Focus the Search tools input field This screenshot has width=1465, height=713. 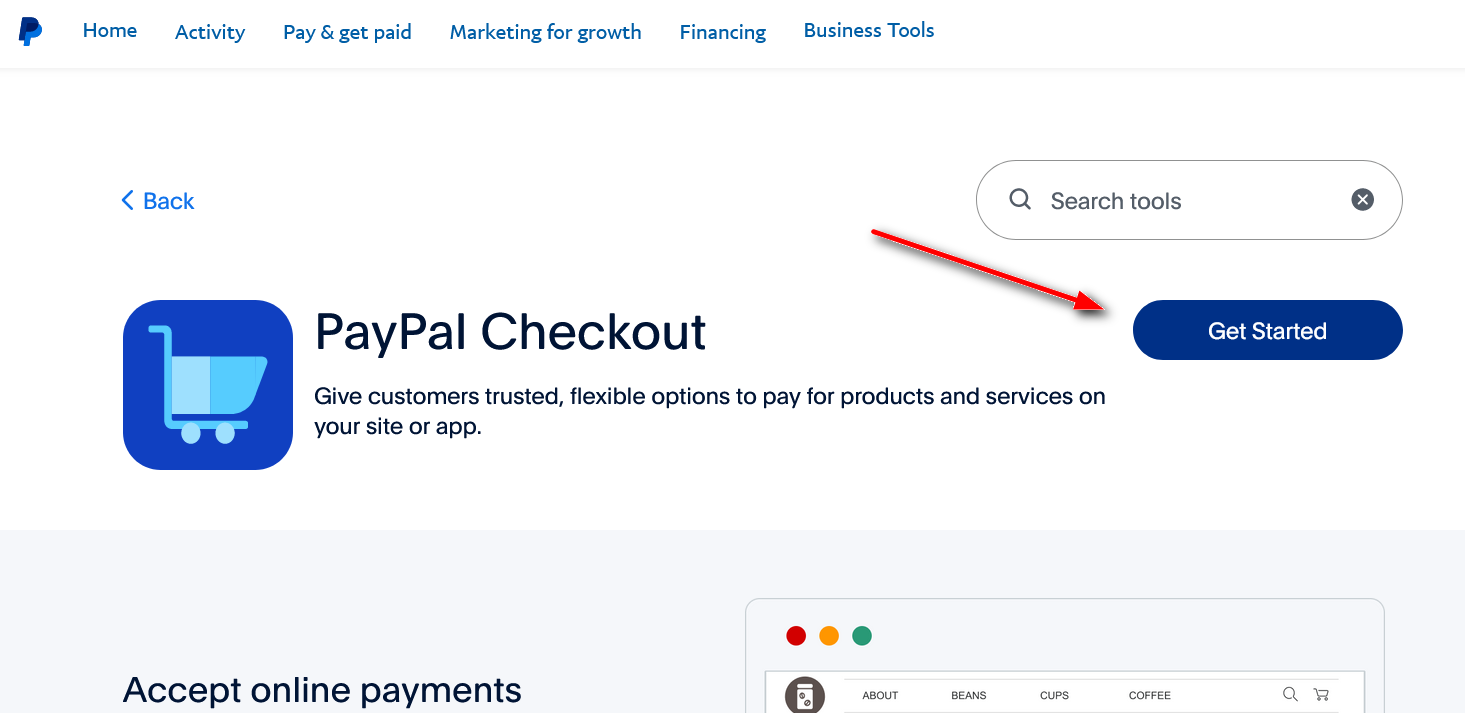pos(1189,200)
